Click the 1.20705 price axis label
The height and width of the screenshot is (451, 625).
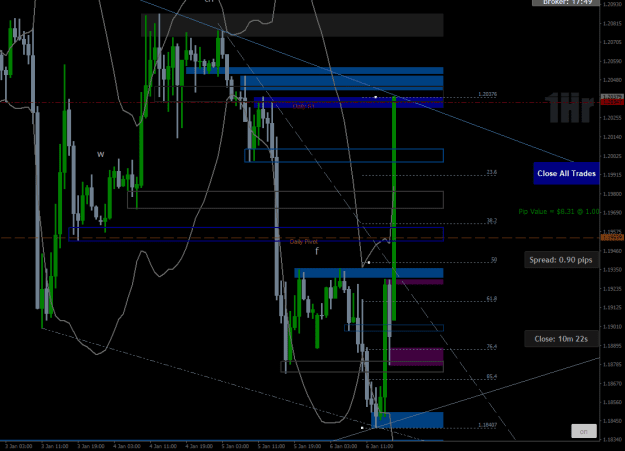612,42
